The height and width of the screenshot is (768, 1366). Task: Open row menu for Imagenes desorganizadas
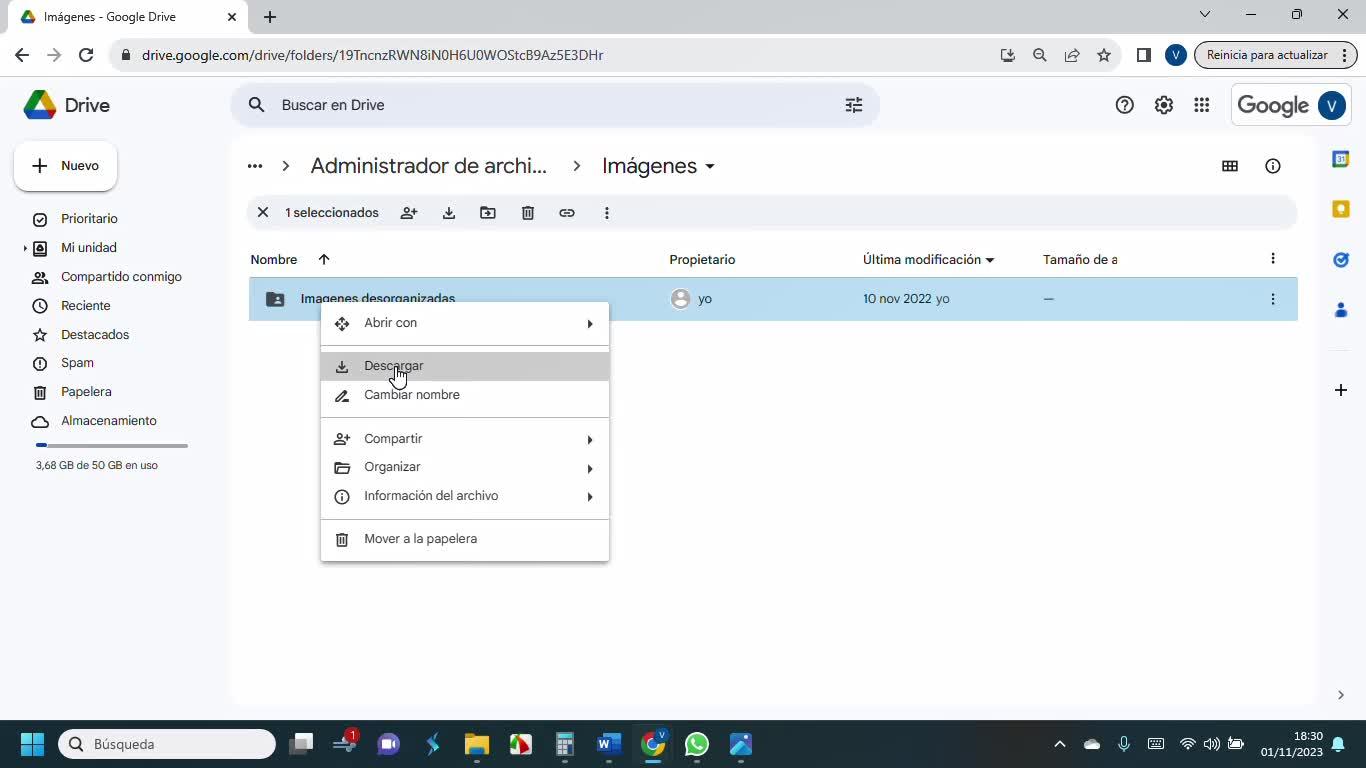[x=1273, y=299]
